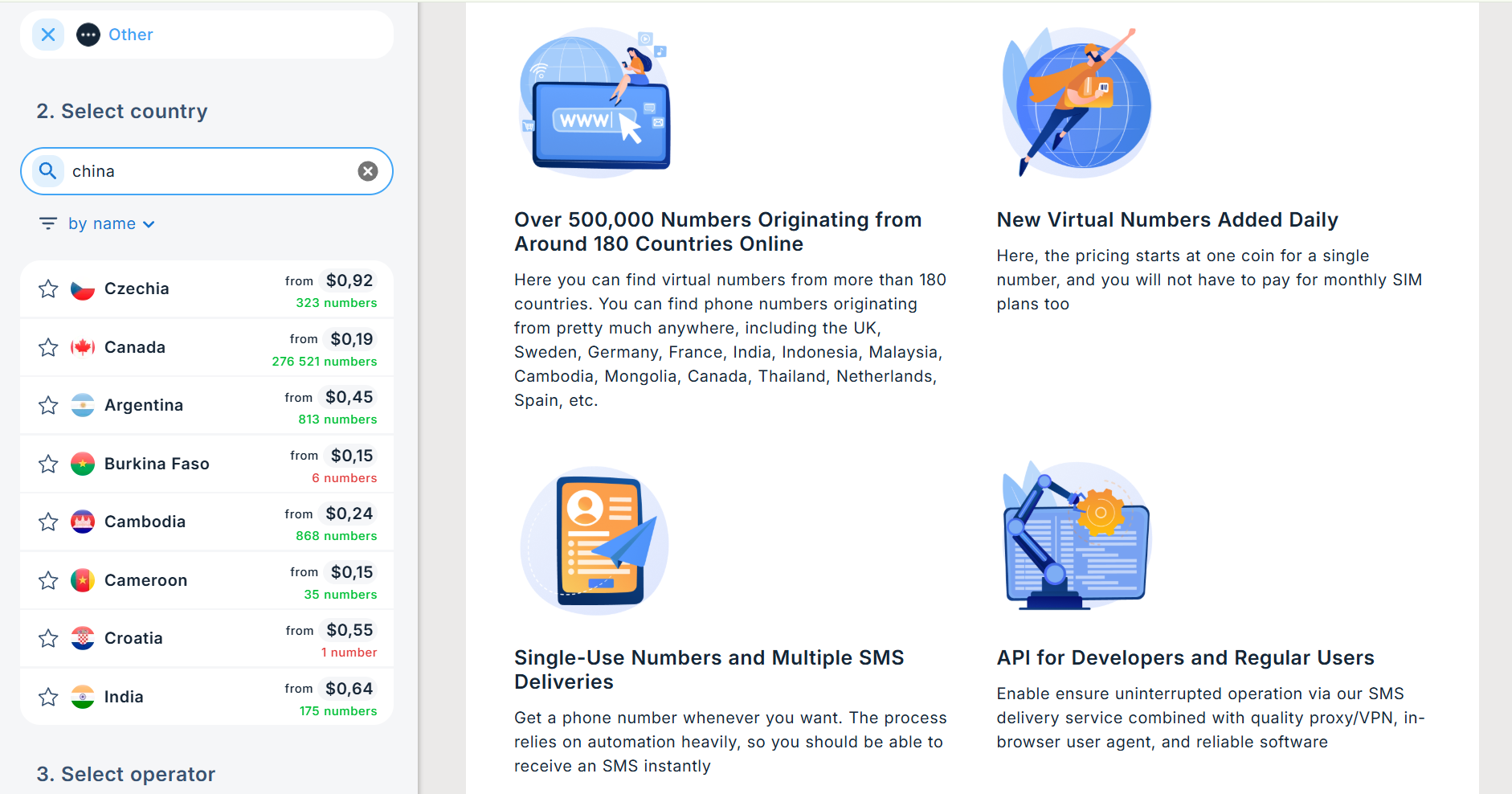Click the robot arm API illustration
The height and width of the screenshot is (794, 1512).
tap(1077, 537)
